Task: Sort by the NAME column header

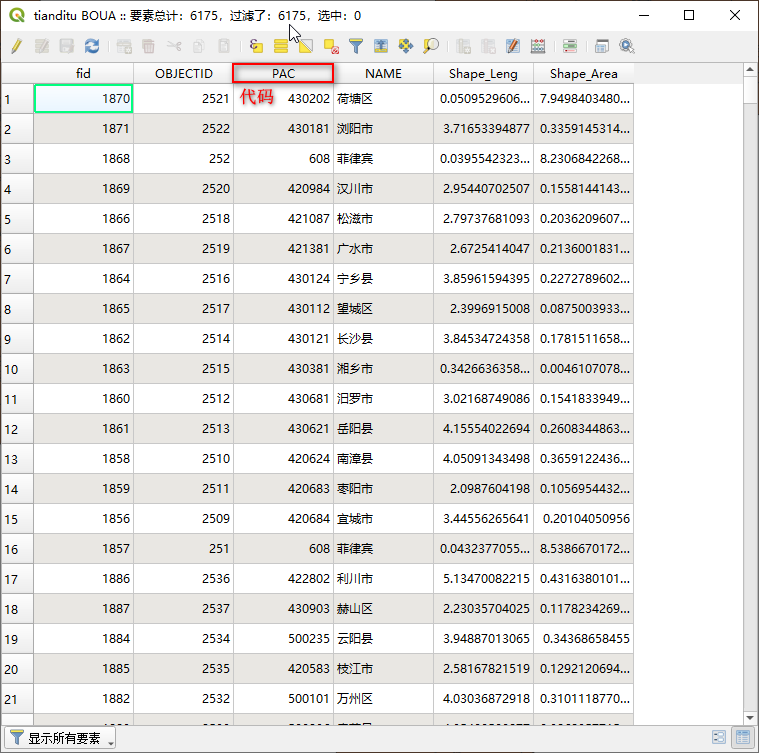Action: coord(383,73)
